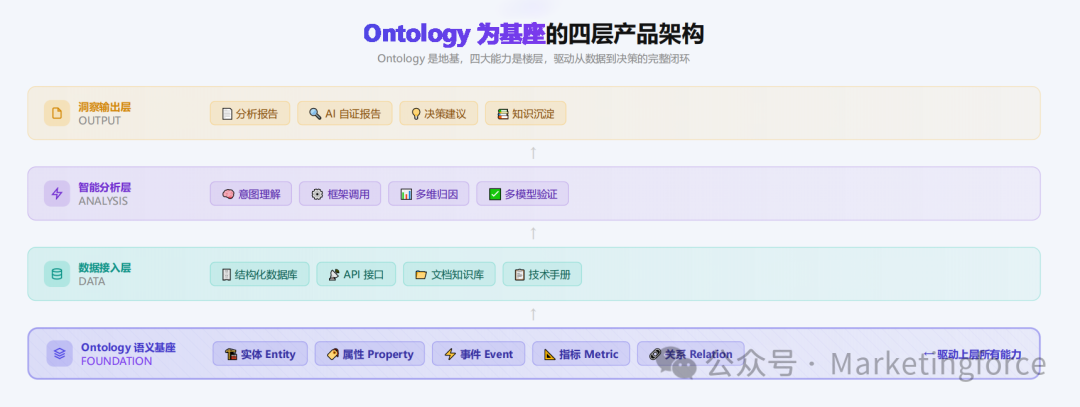Open the 知识沉淀 chip

pyautogui.click(x=525, y=113)
